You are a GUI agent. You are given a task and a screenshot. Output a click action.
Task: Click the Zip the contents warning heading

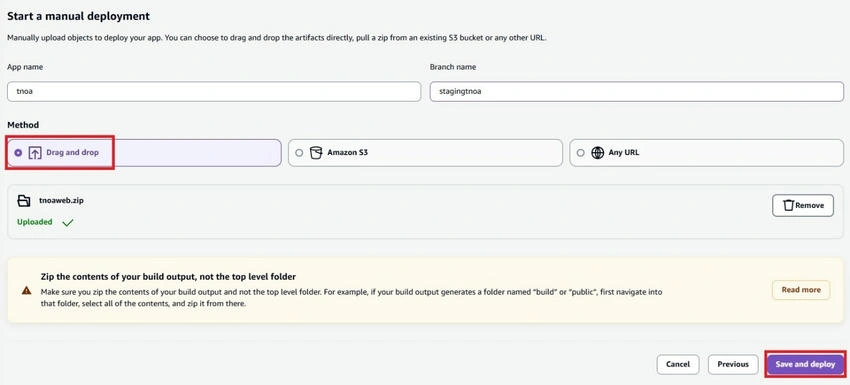click(168, 277)
